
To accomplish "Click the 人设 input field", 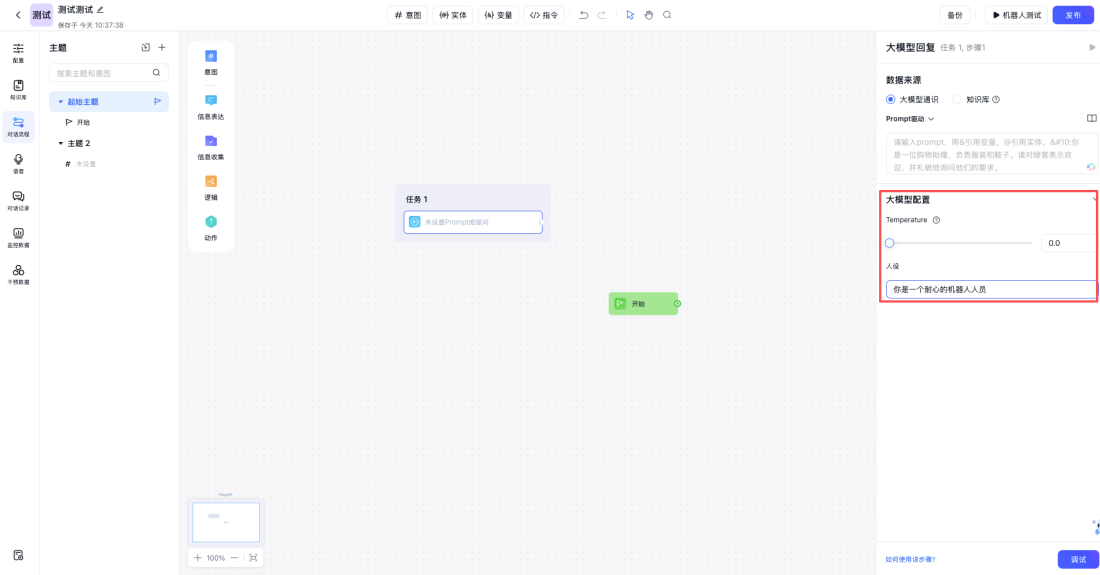I will point(989,289).
